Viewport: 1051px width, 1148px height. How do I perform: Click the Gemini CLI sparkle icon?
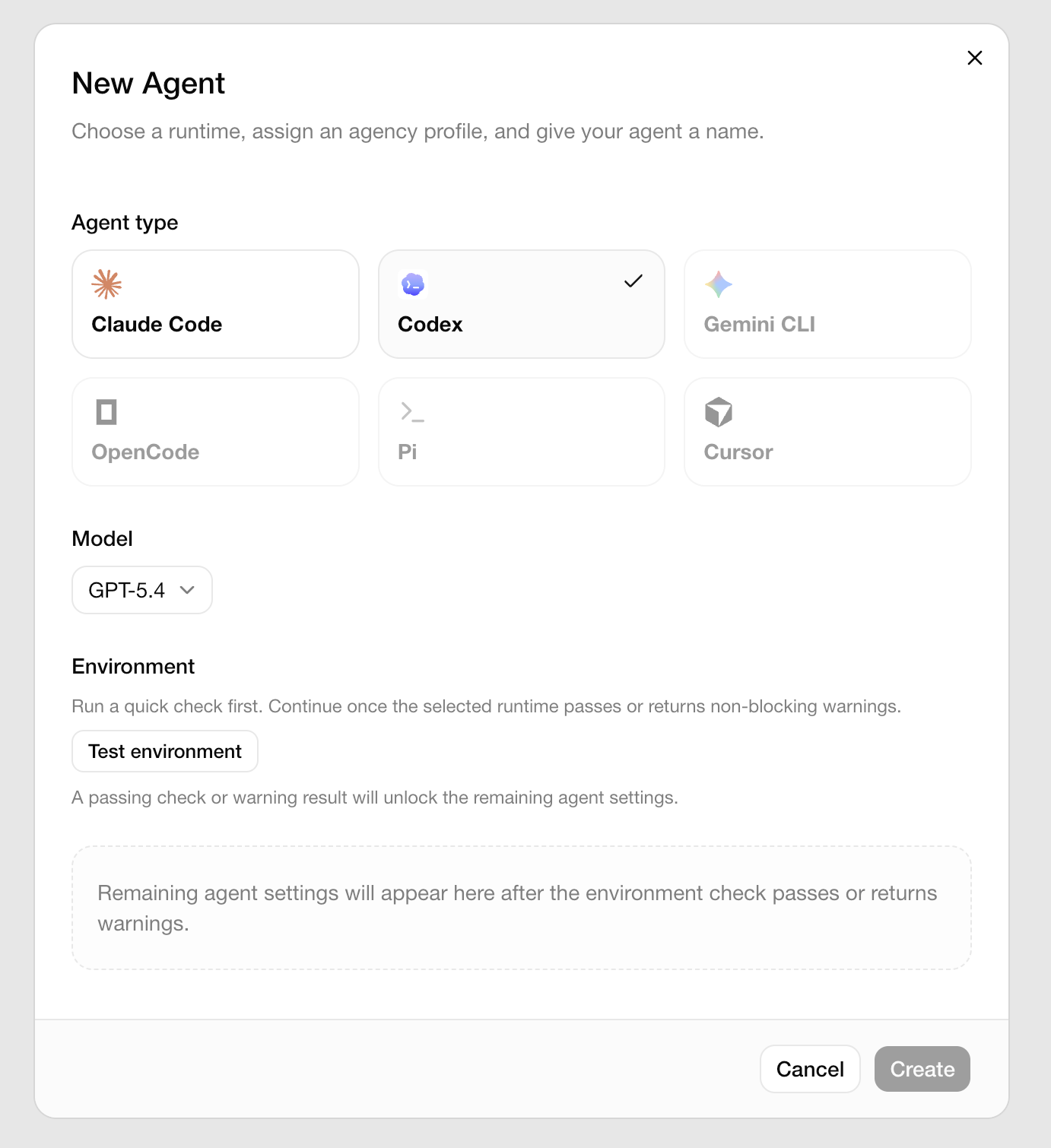click(x=718, y=284)
